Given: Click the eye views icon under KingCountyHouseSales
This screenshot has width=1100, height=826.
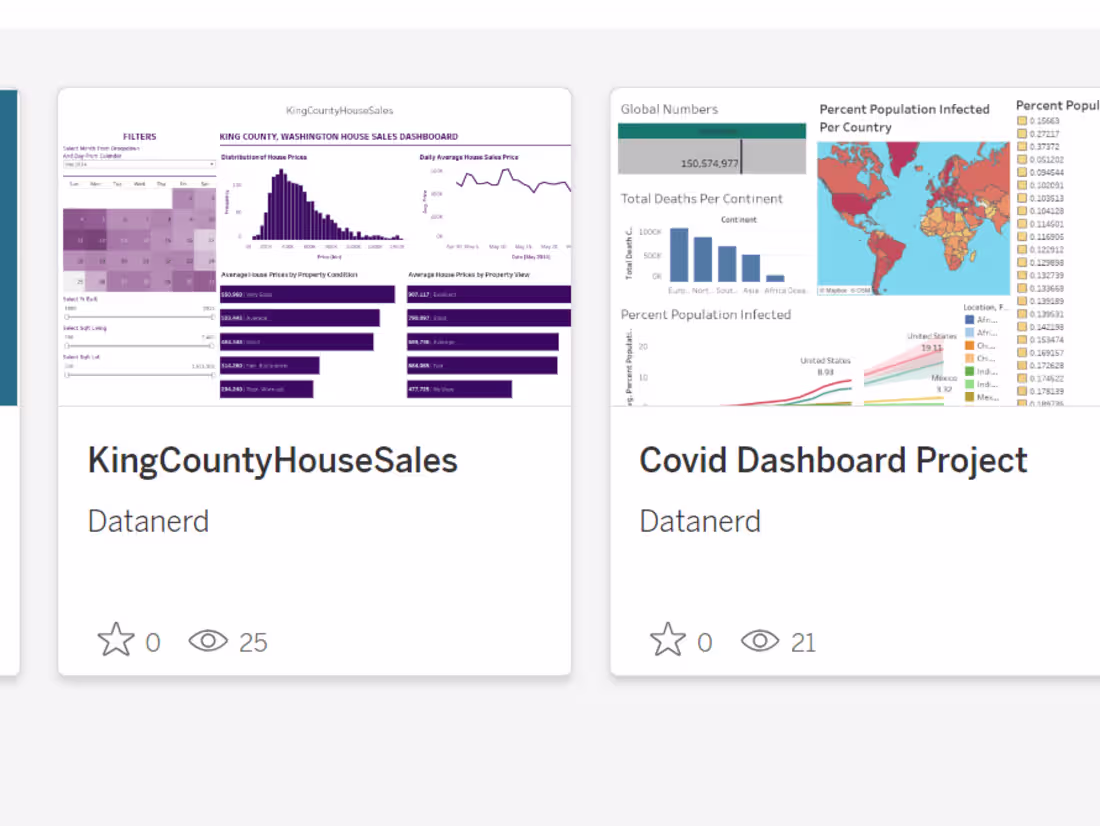Looking at the screenshot, I should coord(207,641).
